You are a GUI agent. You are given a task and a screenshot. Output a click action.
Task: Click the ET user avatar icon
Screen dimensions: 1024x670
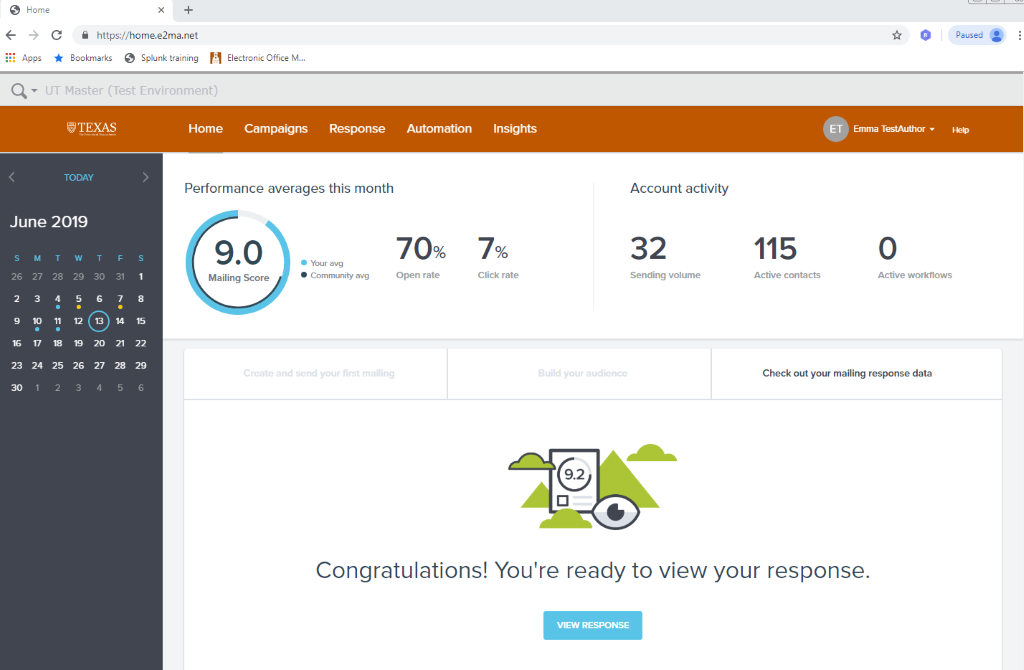[835, 129]
